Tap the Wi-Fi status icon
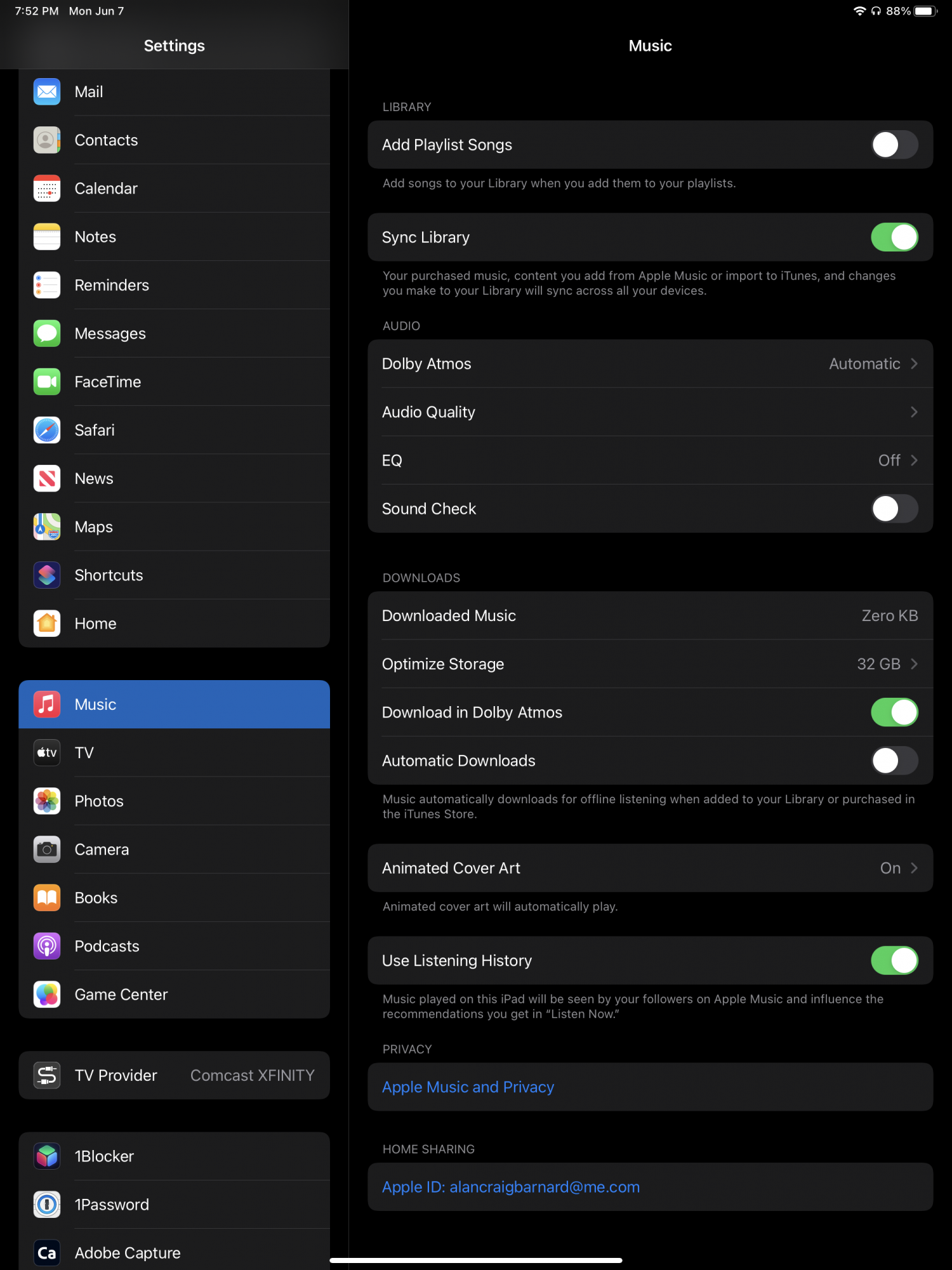The height and width of the screenshot is (1270, 952). coord(859,11)
